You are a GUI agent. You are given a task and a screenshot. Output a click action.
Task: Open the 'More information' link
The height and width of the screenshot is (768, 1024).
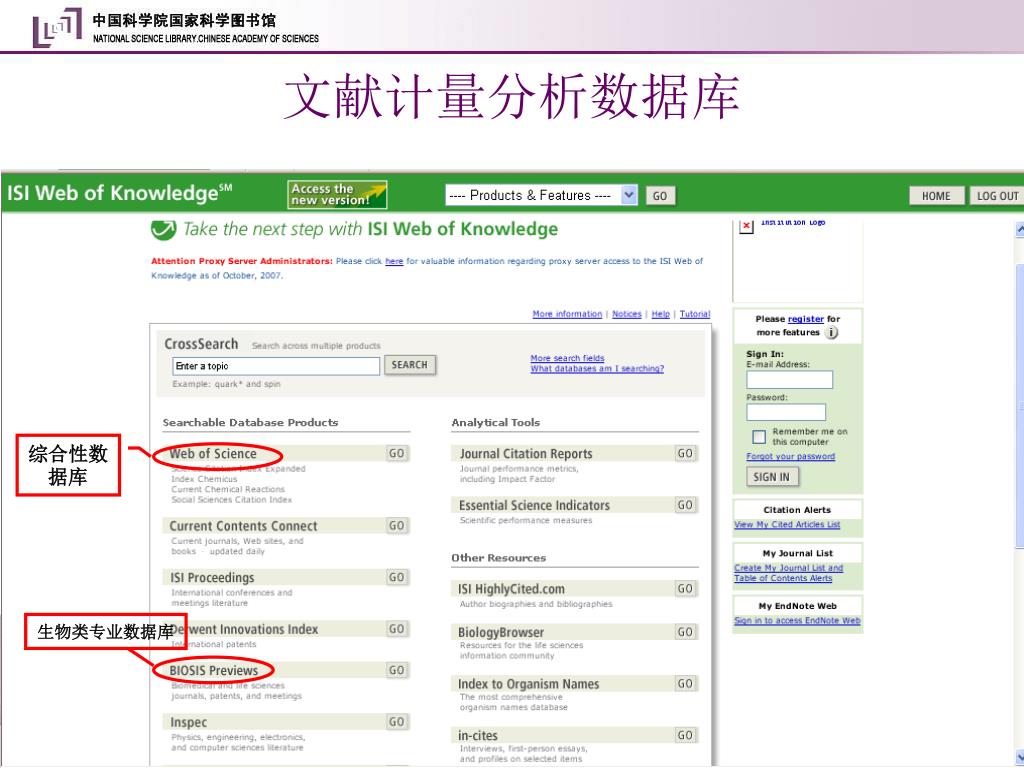pos(567,314)
